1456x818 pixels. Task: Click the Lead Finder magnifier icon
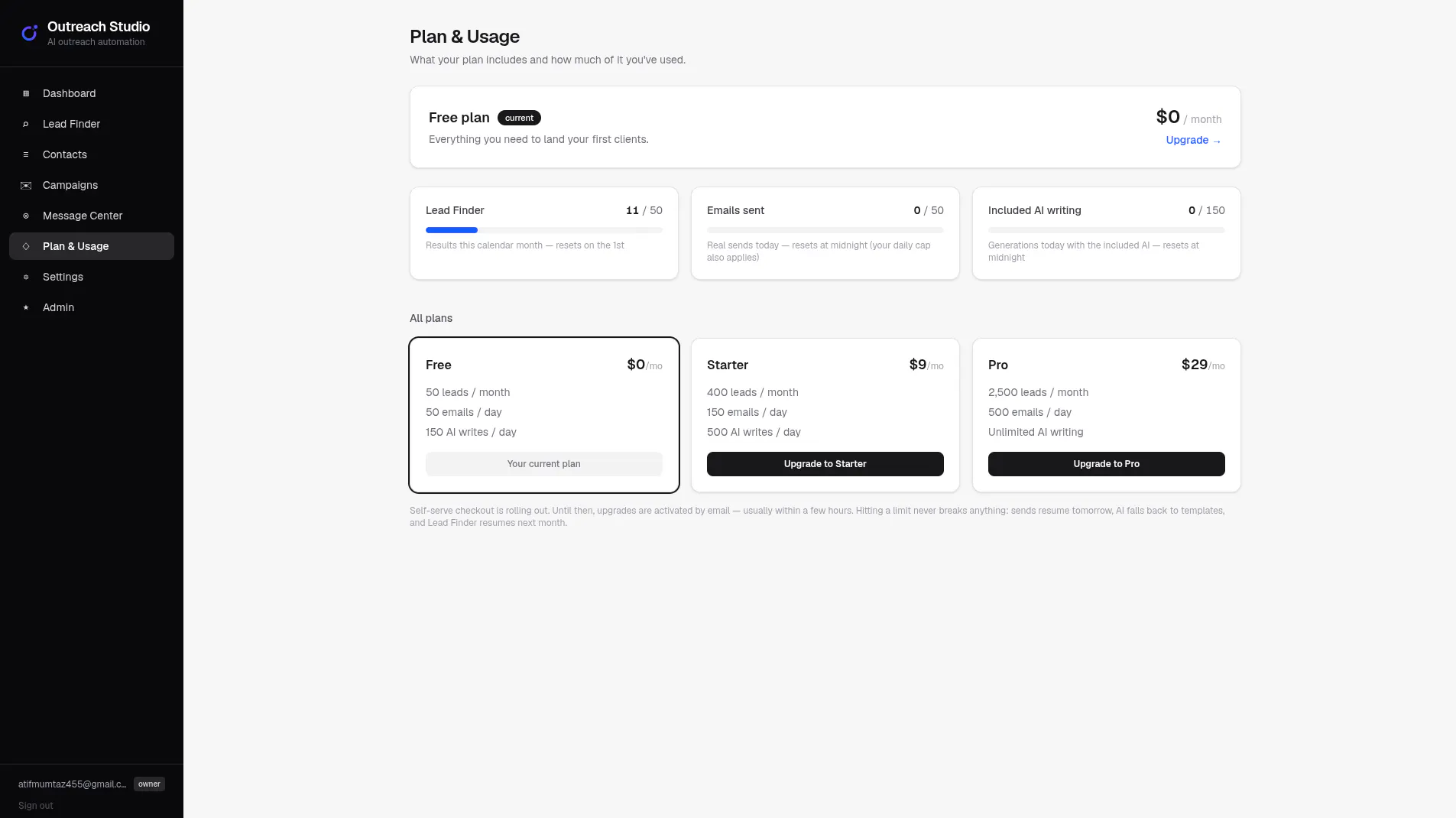point(26,124)
